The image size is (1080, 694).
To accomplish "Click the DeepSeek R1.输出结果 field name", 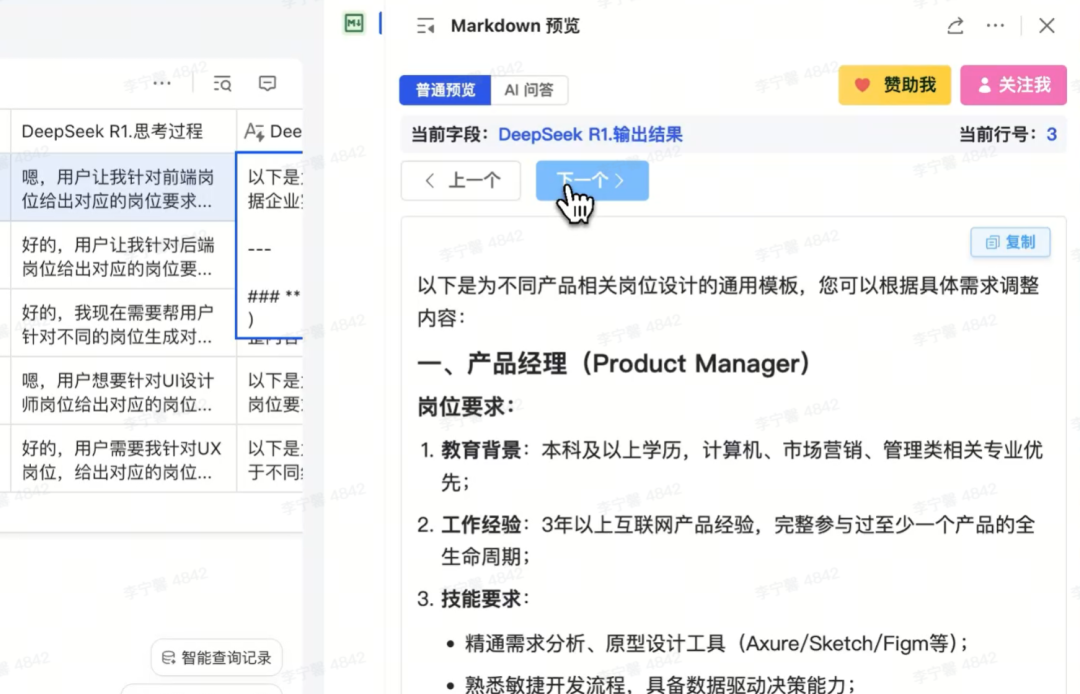I will pos(590,134).
